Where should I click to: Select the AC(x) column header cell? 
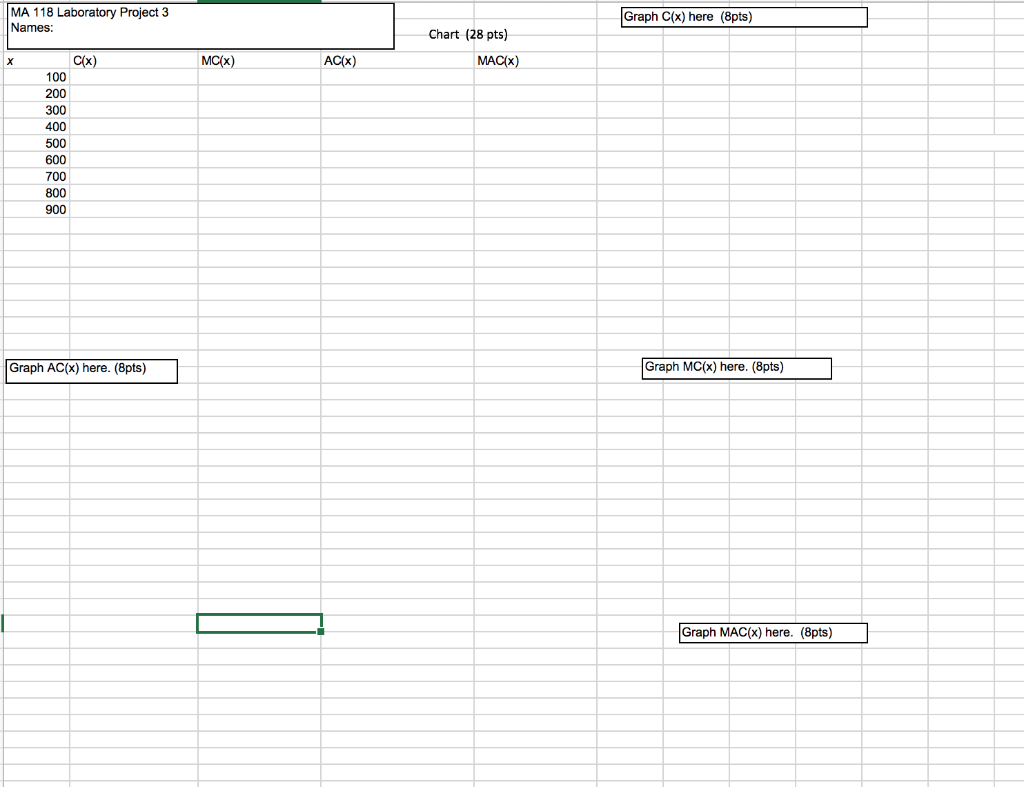point(398,61)
